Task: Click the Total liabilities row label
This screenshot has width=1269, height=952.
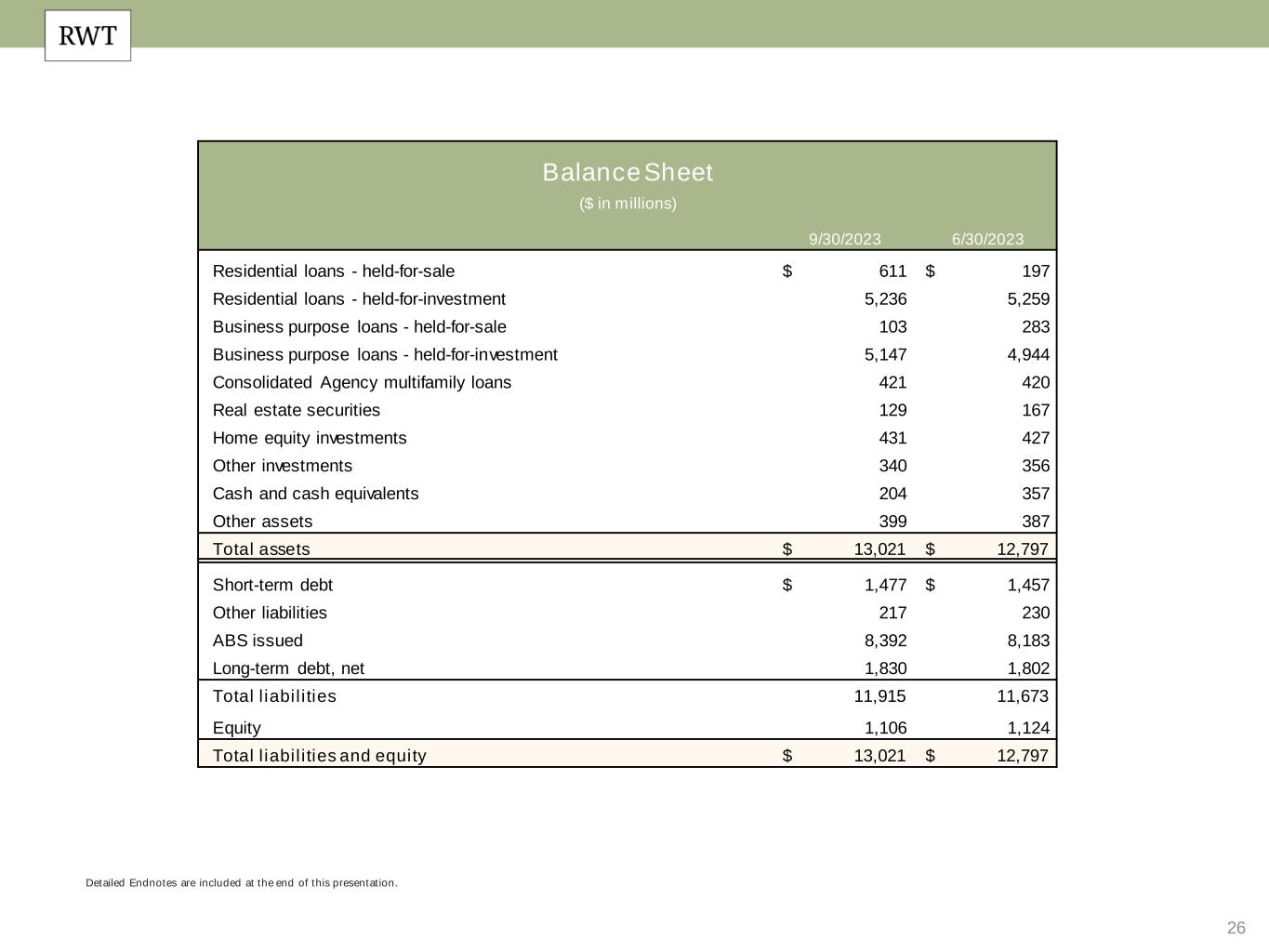Action: click(274, 696)
